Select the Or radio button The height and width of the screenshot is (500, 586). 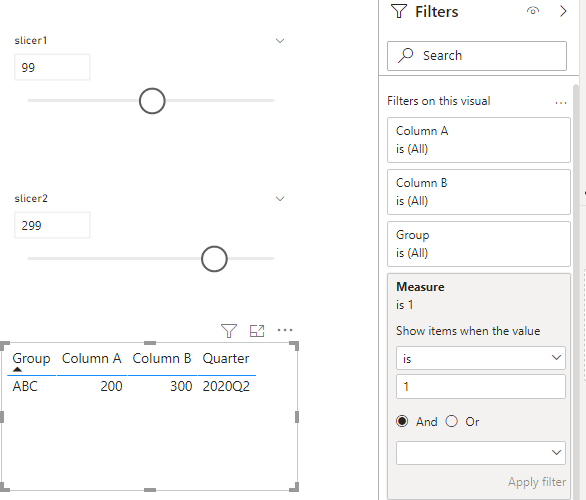point(451,421)
